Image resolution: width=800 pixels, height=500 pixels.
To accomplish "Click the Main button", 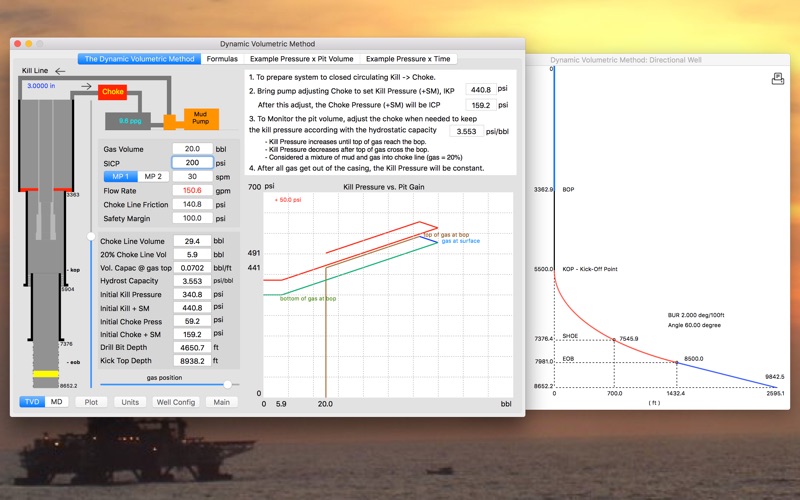I will point(221,402).
